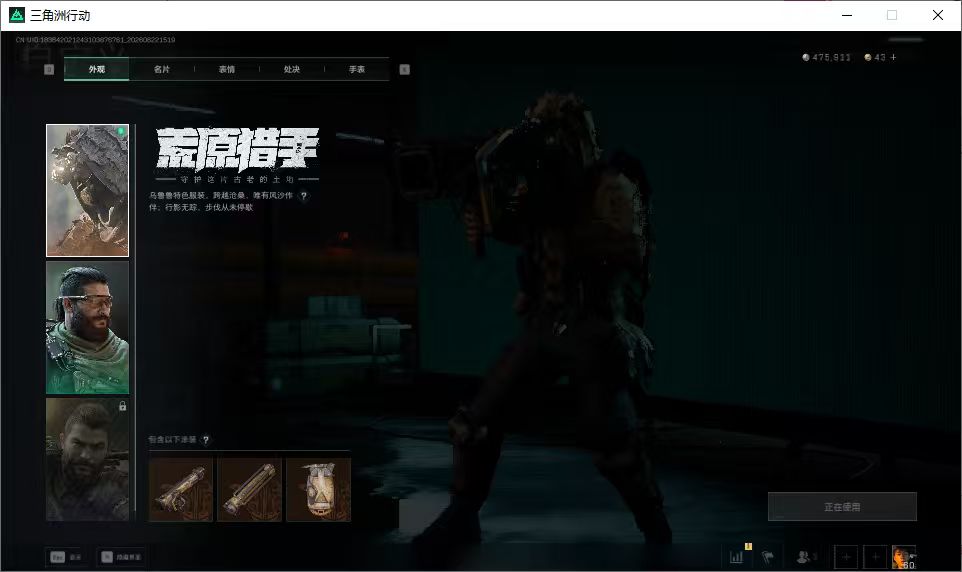
Task: Click the lock icon on third skin
Action: [x=122, y=406]
